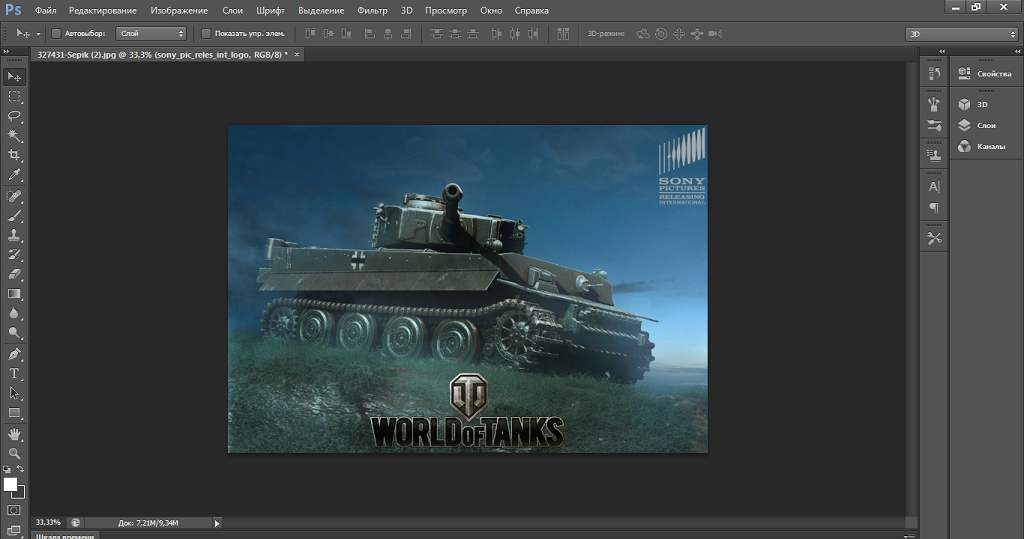
Task: Open the Фильтр menu
Action: coord(372,10)
